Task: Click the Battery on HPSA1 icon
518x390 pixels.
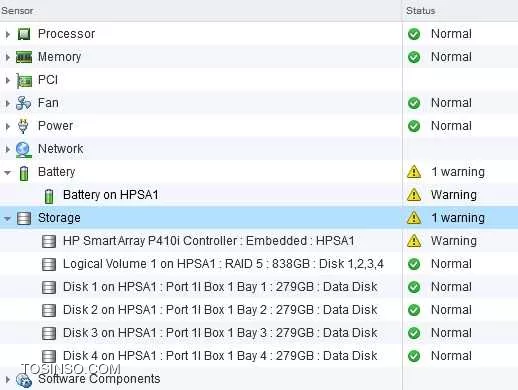Action: (x=49, y=196)
